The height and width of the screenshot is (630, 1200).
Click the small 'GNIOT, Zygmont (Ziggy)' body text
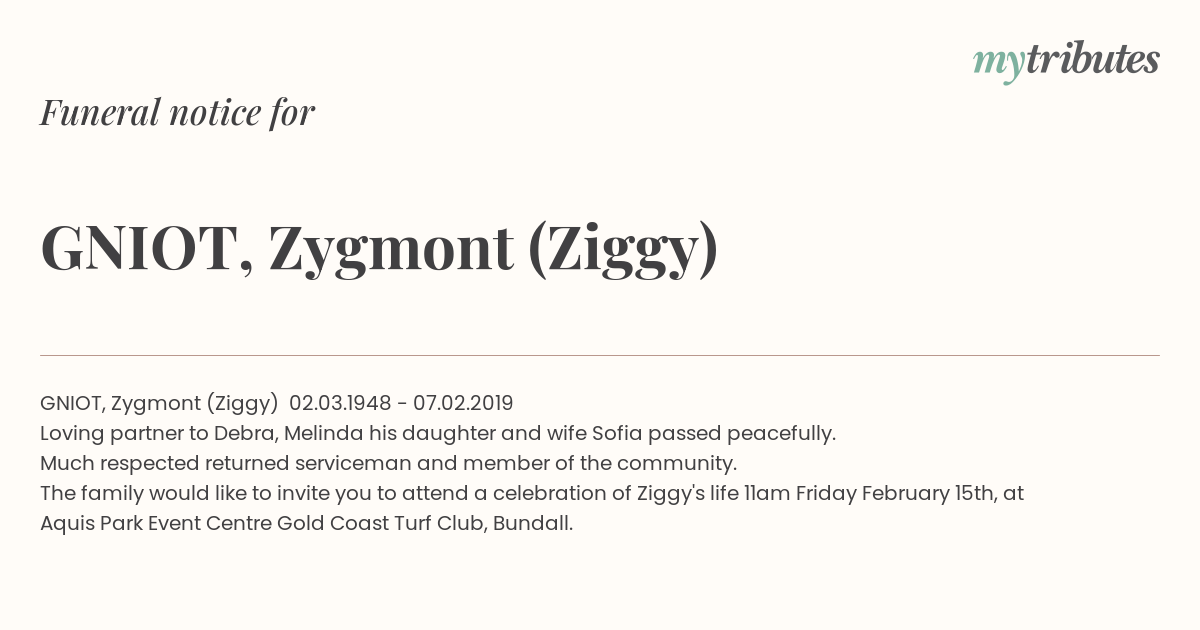(x=159, y=403)
